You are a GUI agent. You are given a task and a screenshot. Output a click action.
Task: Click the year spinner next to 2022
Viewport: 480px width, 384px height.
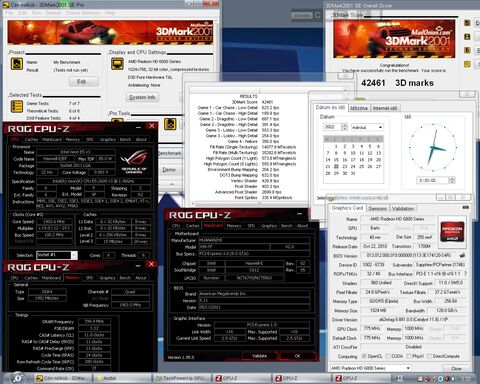(x=345, y=127)
